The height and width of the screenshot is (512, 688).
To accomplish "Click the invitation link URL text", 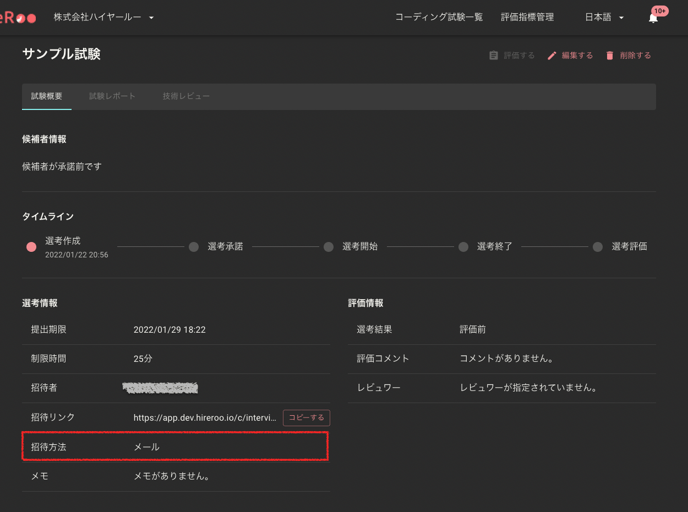I will pyautogui.click(x=205, y=418).
